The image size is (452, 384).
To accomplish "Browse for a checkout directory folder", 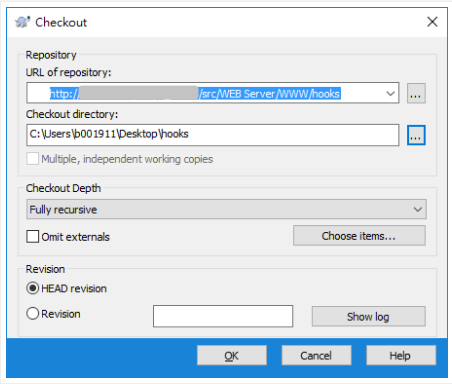I will click(x=416, y=135).
